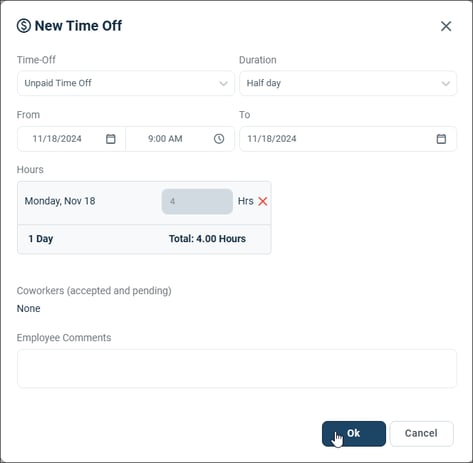This screenshot has height=463, width=473.
Task: Click the clock icon next to 9:00 AM
Action: (219, 139)
